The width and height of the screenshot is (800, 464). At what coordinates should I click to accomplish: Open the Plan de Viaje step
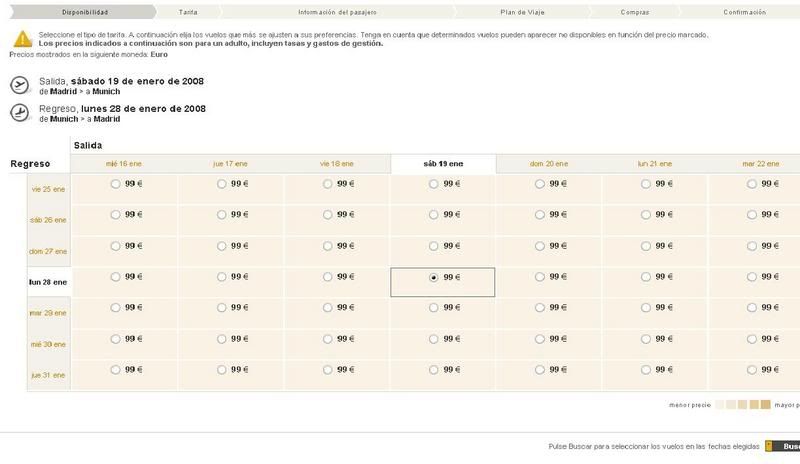coord(522,12)
